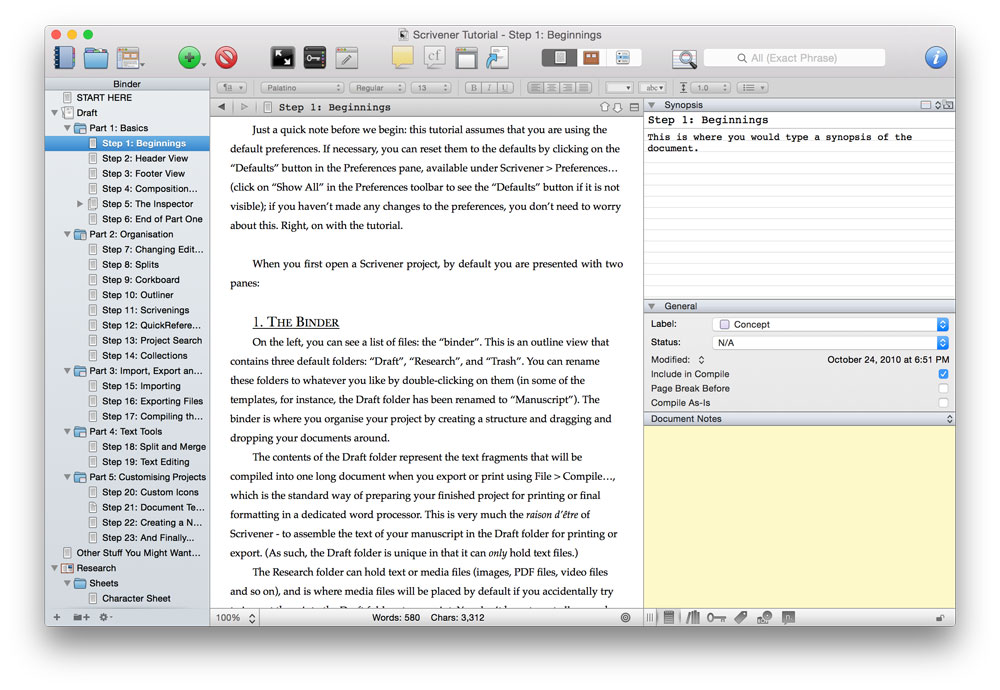Viewport: 1000px width, 690px height.
Task: Open the Compose window icon
Action: [466, 58]
